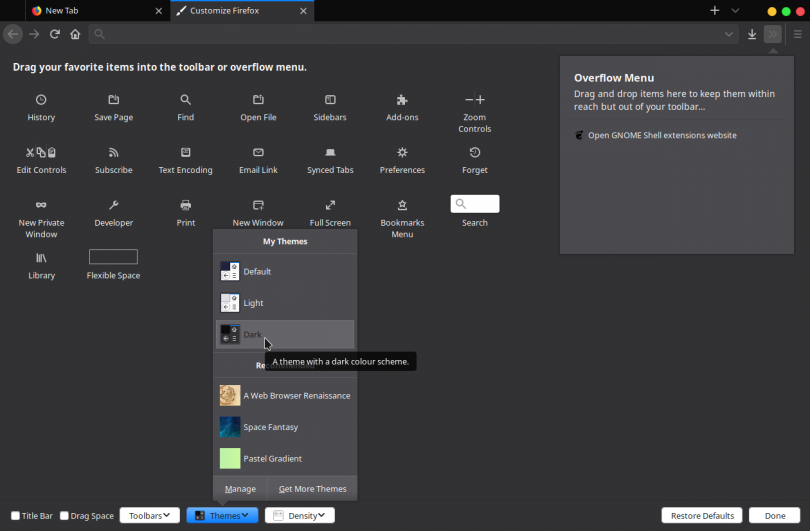Select the Add-ons puzzle icon

click(402, 100)
